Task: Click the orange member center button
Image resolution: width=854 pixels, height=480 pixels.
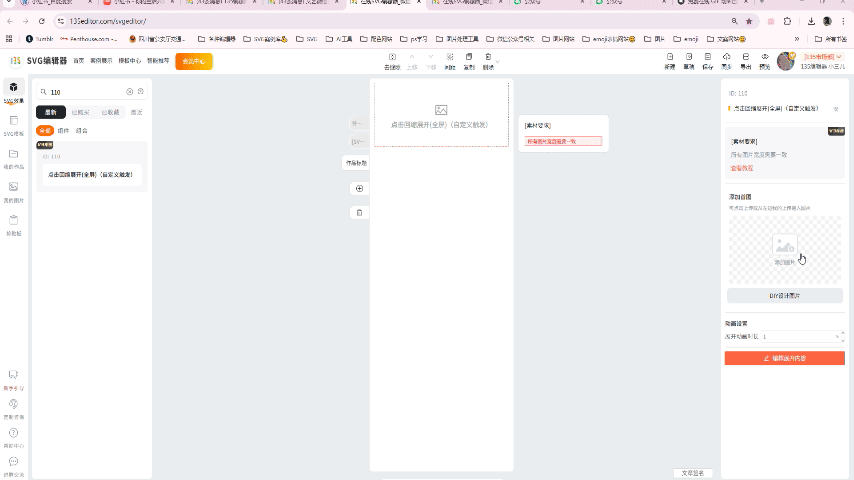Action: [194, 61]
